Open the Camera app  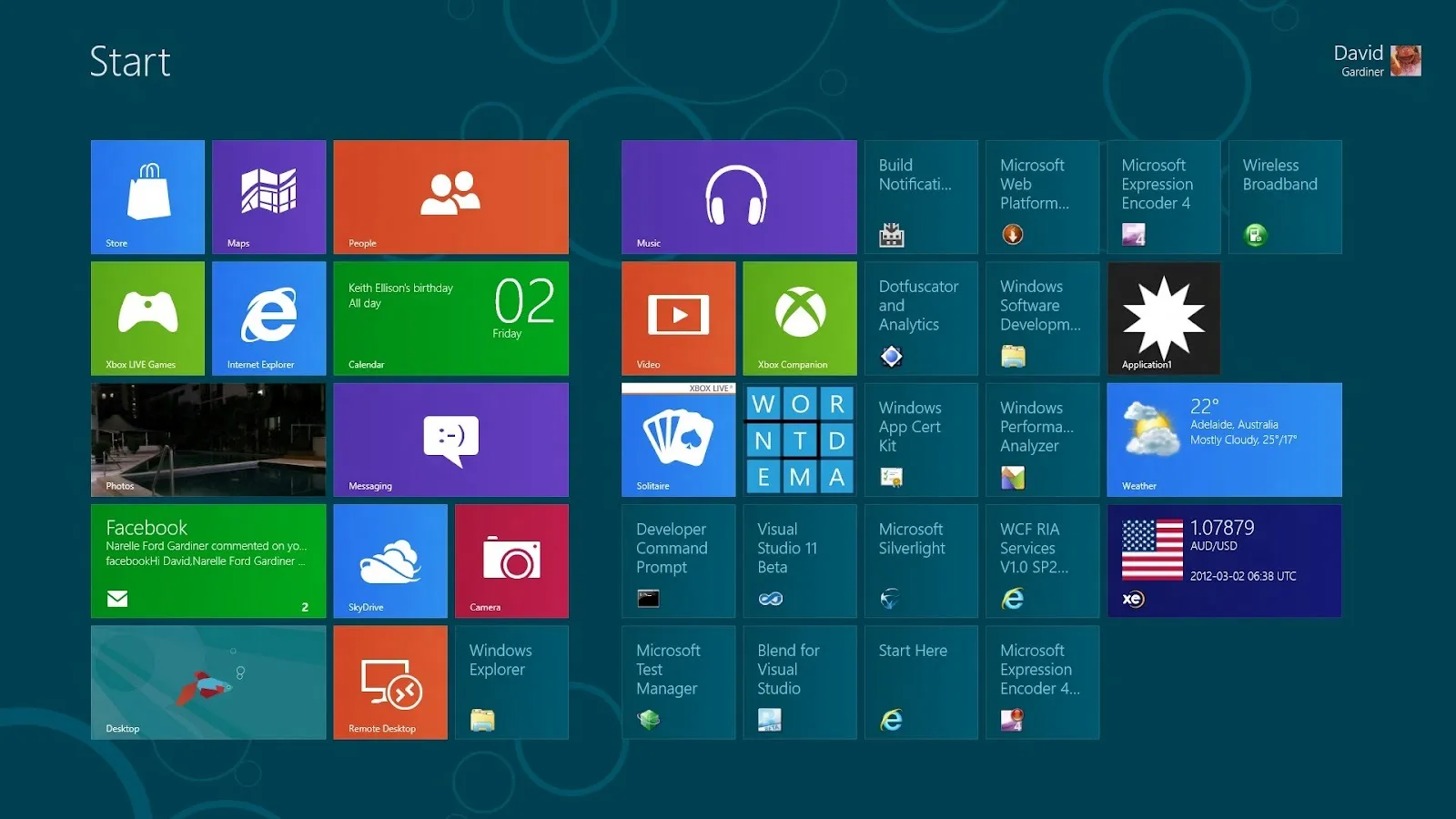point(511,561)
